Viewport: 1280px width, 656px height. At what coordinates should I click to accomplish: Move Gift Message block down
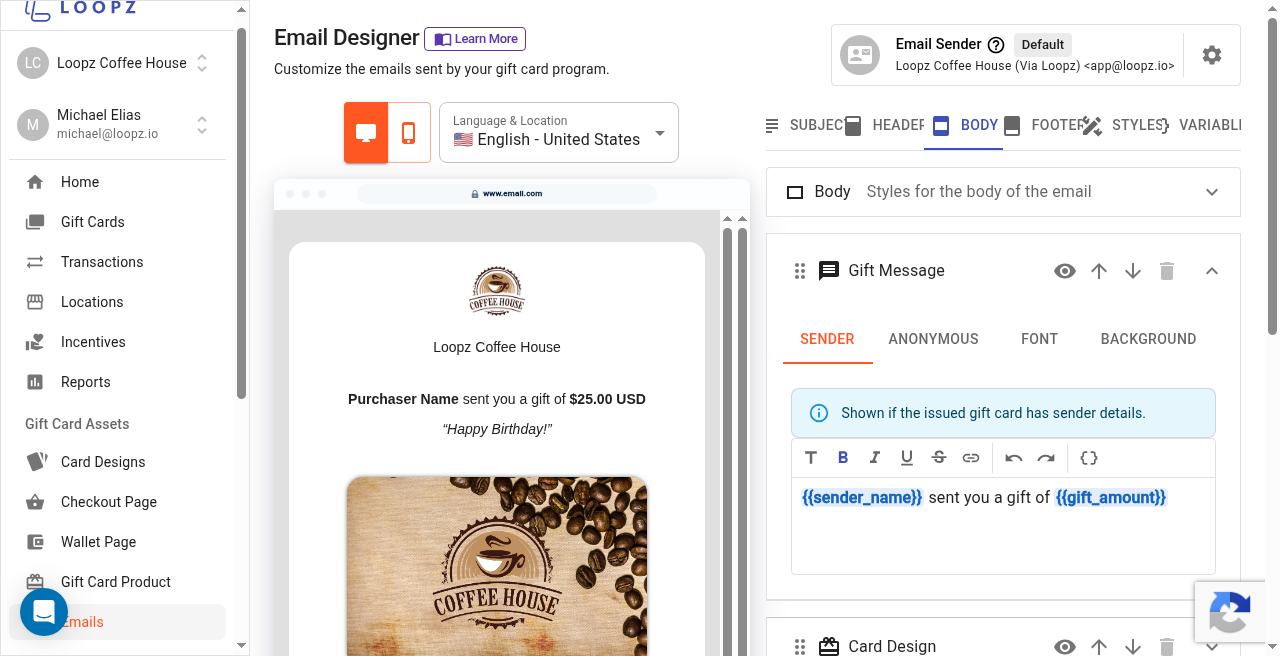(x=1133, y=271)
